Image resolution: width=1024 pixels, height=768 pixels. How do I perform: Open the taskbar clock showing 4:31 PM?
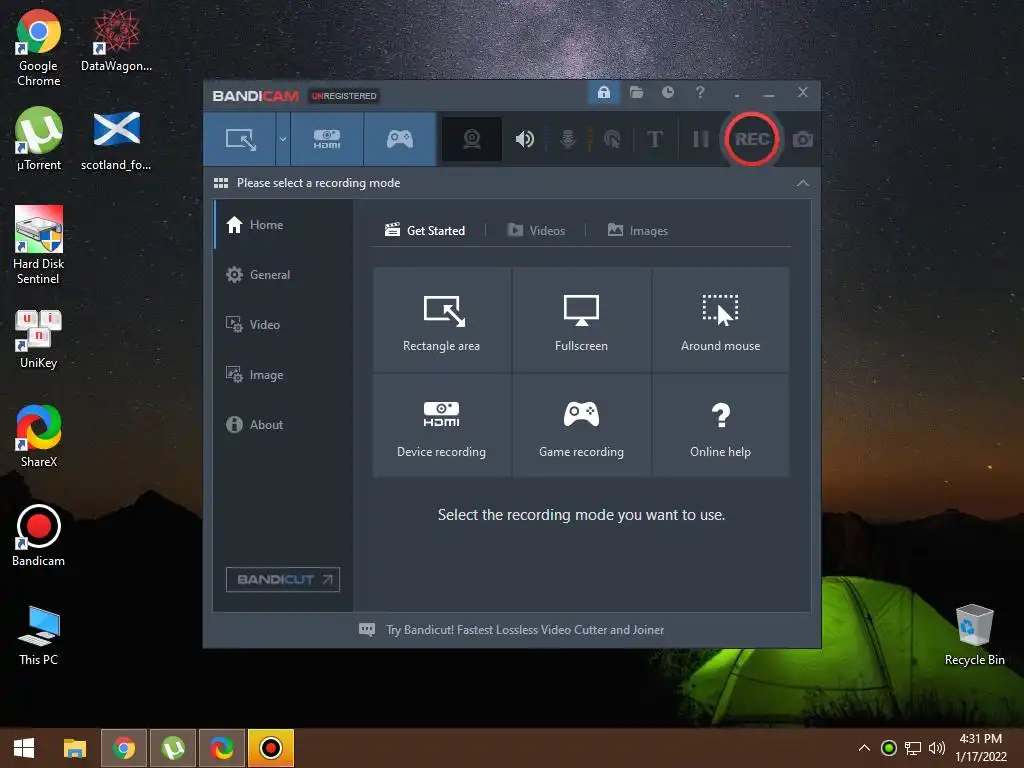pyautogui.click(x=981, y=748)
